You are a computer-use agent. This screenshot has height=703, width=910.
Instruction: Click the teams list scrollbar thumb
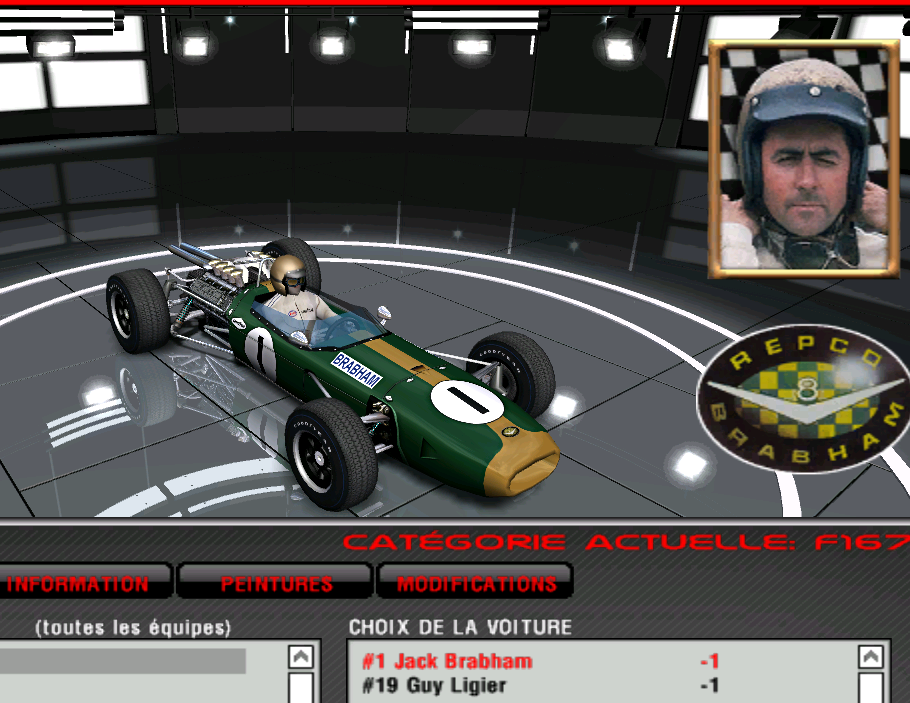pos(301,687)
